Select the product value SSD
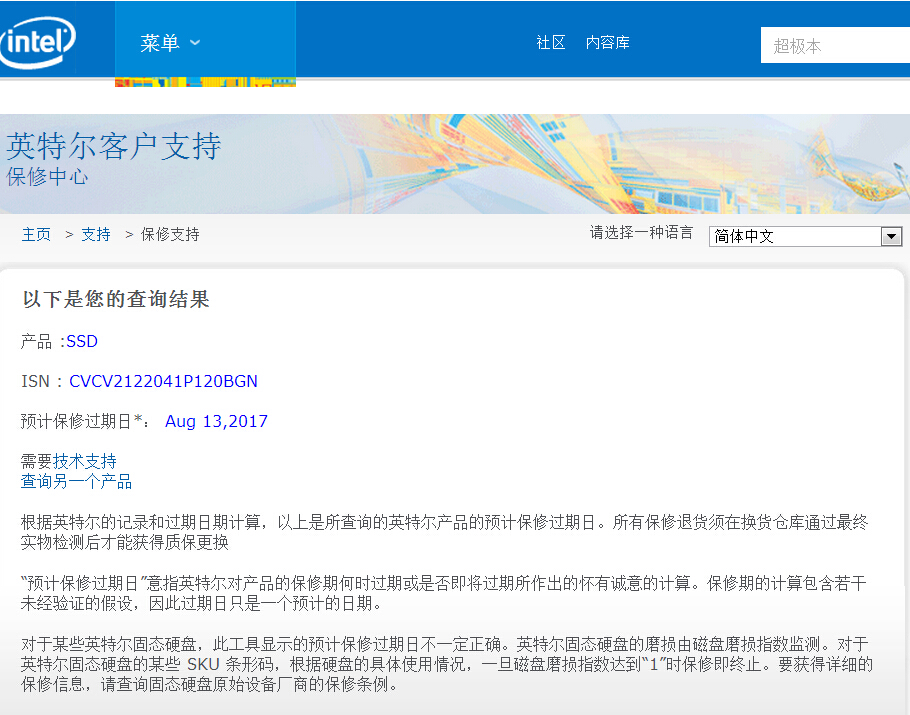This screenshot has width=910, height=715. tap(82, 341)
